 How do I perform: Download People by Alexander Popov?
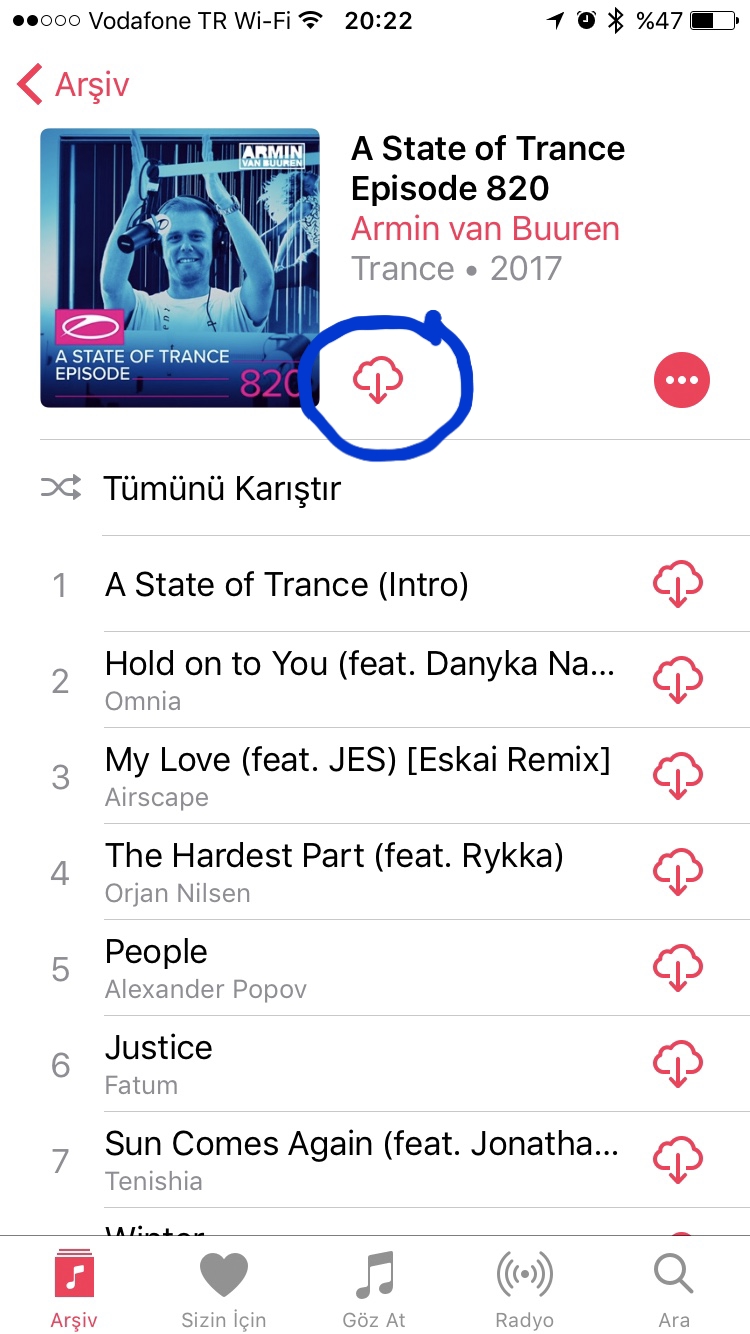click(x=678, y=968)
